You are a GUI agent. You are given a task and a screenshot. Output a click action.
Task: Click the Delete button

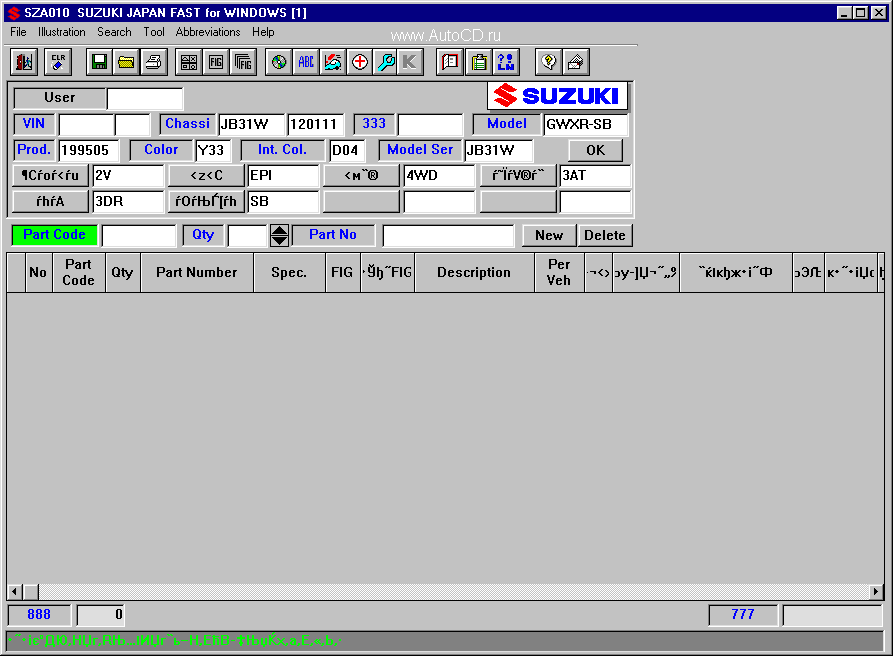click(x=605, y=235)
